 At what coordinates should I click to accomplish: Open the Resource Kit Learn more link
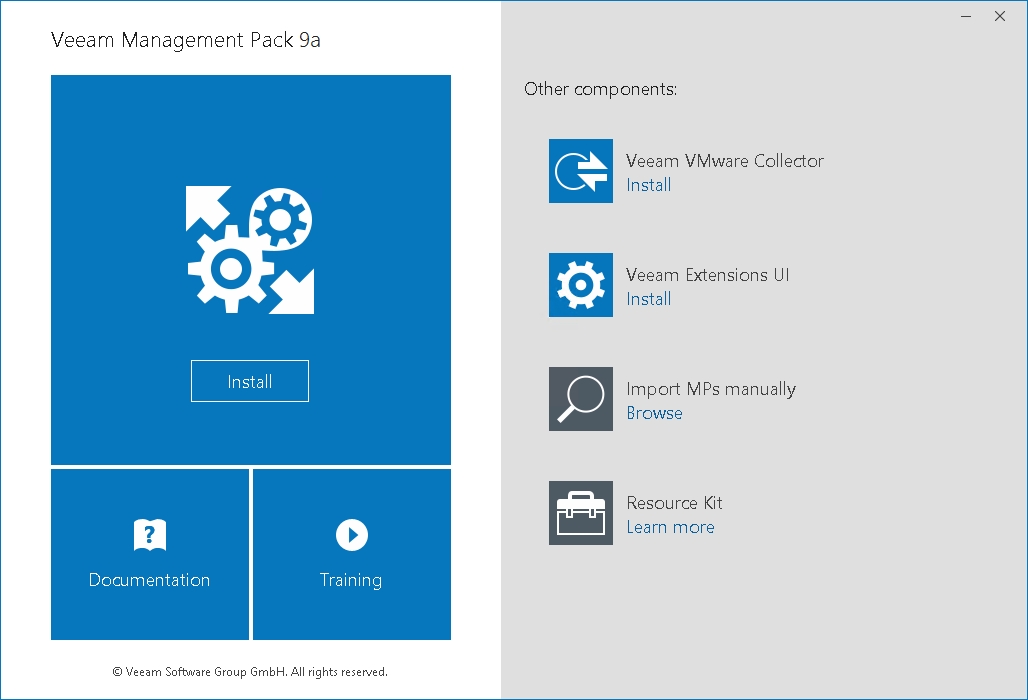pos(670,527)
